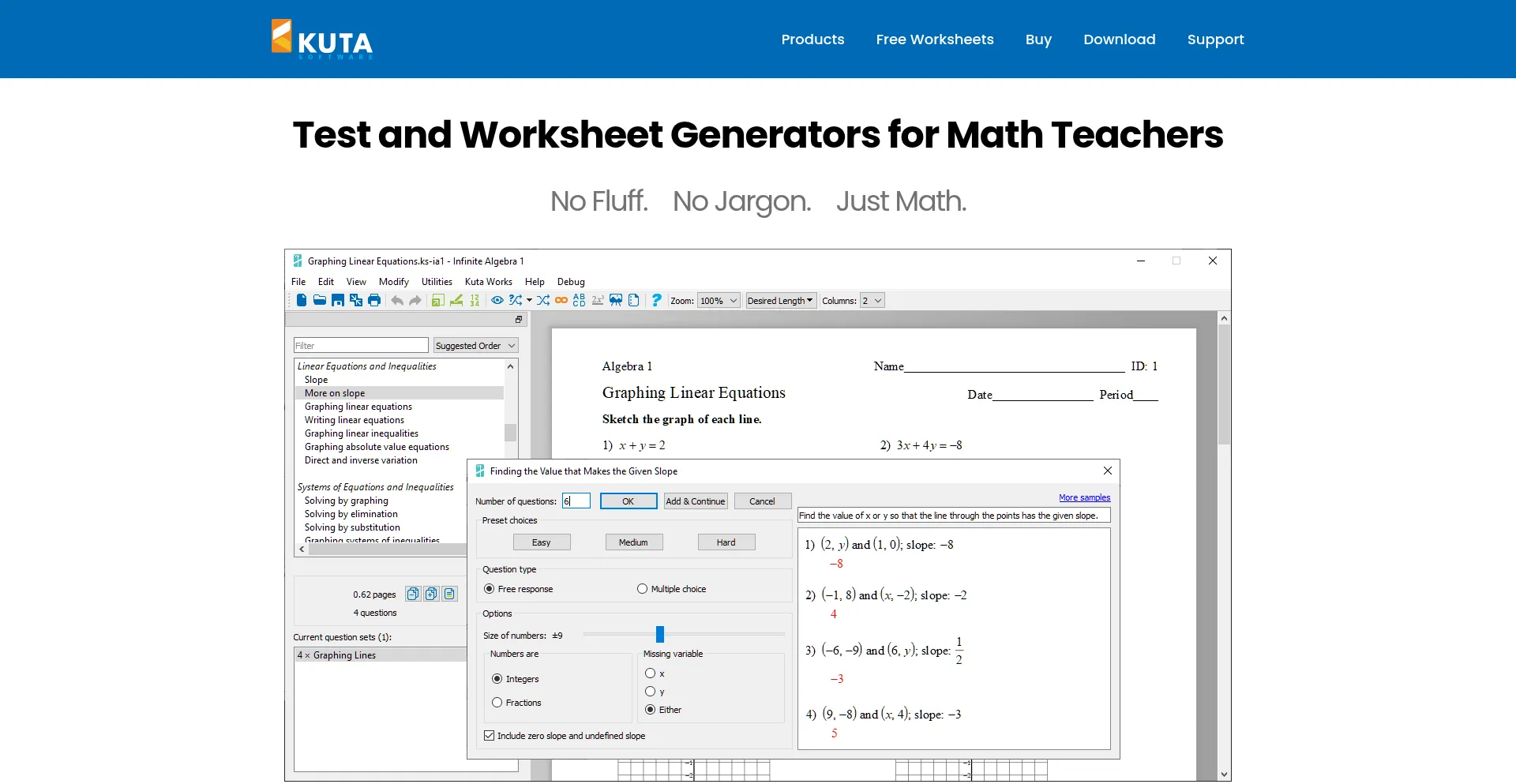Select the Fractions radio button
The image size is (1516, 784).
[x=497, y=703]
